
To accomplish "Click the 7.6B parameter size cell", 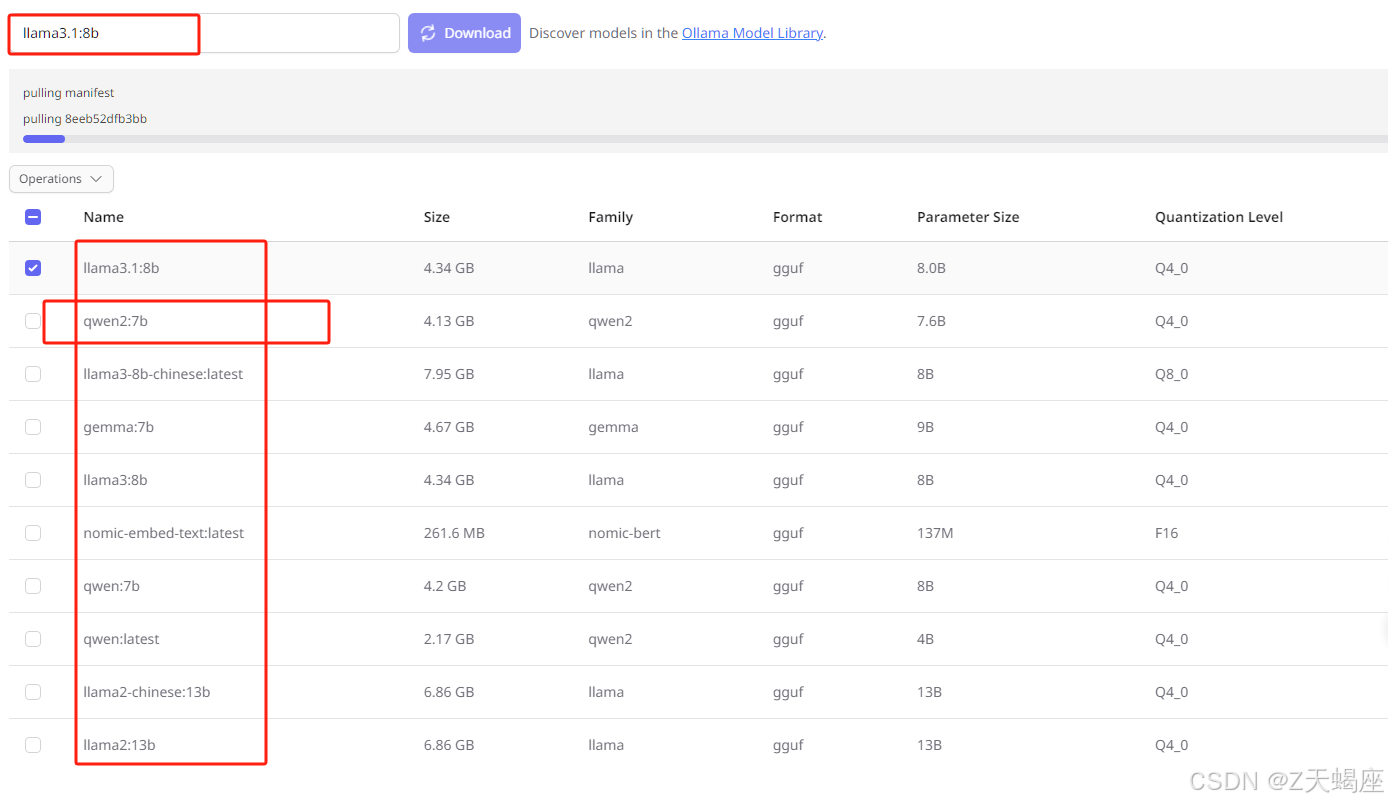I will [x=931, y=321].
